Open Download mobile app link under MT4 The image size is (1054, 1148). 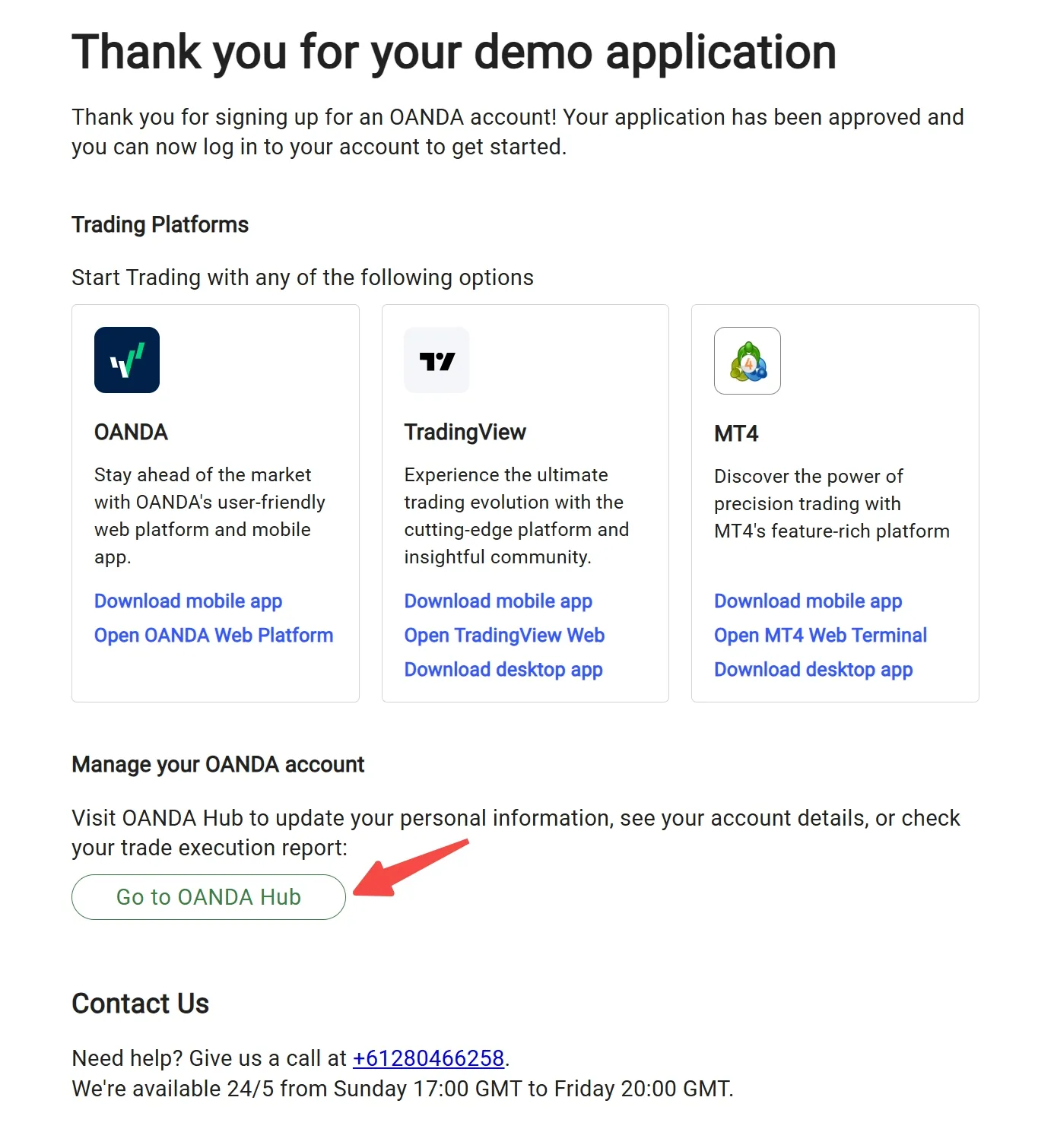(808, 601)
